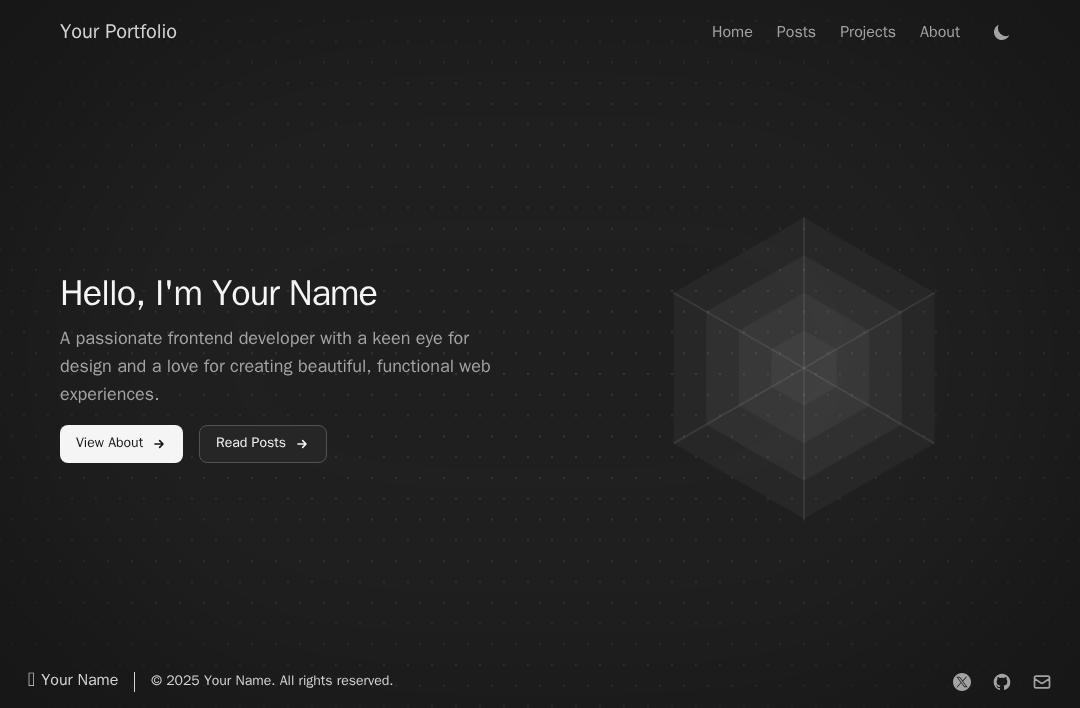Click the arrow icon inside Read Posts
Image resolution: width=1080 pixels, height=708 pixels.
(x=302, y=444)
